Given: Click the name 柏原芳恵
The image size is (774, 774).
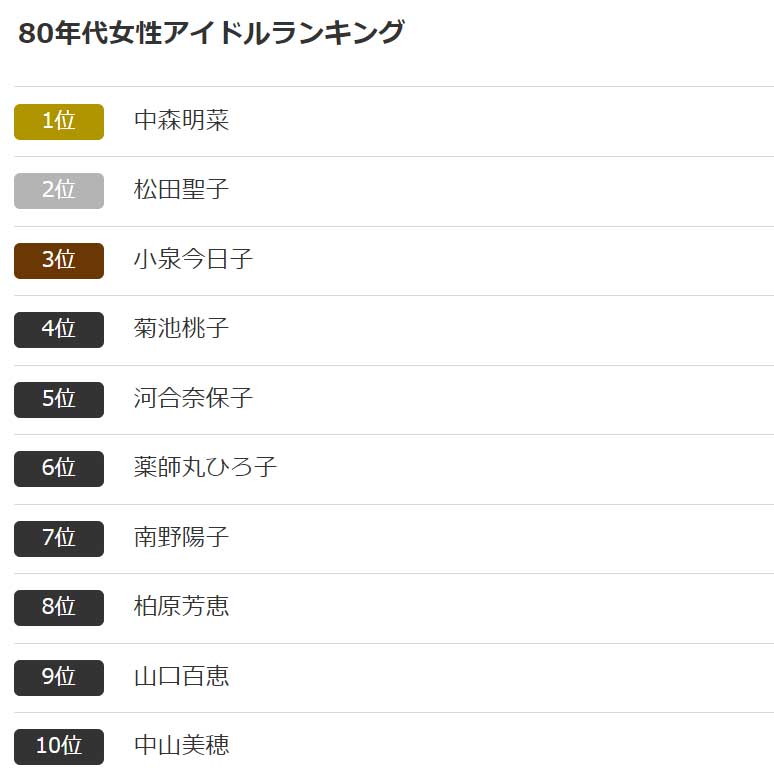Looking at the screenshot, I should 181,606.
